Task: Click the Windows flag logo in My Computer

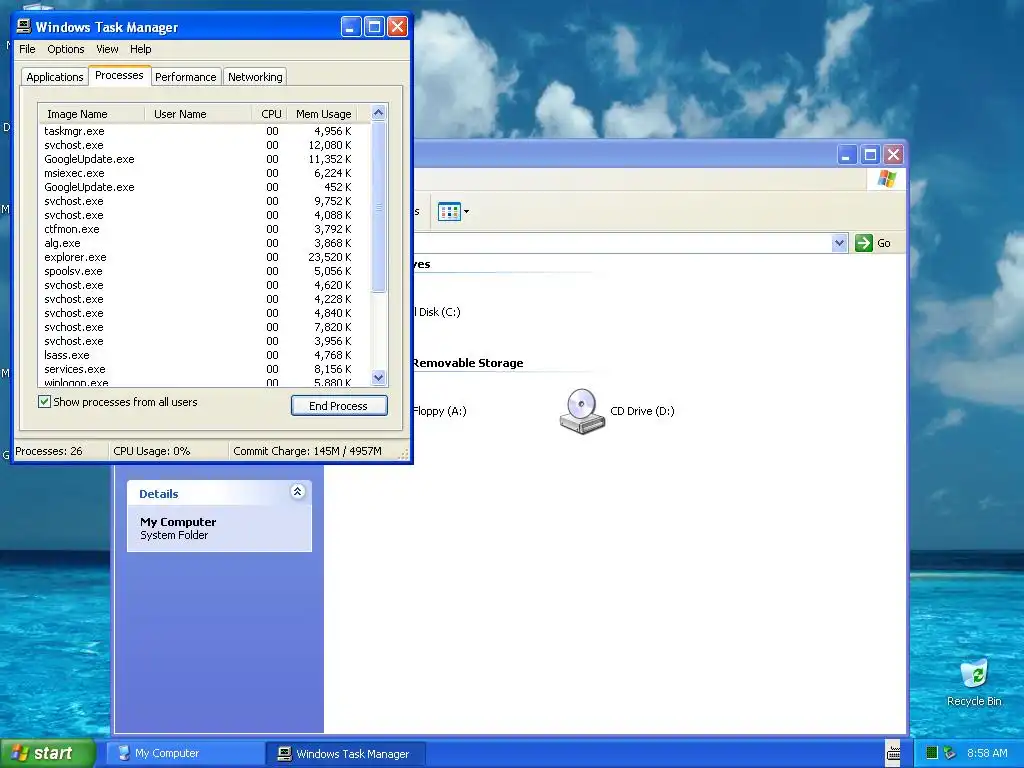Action: pos(887,178)
